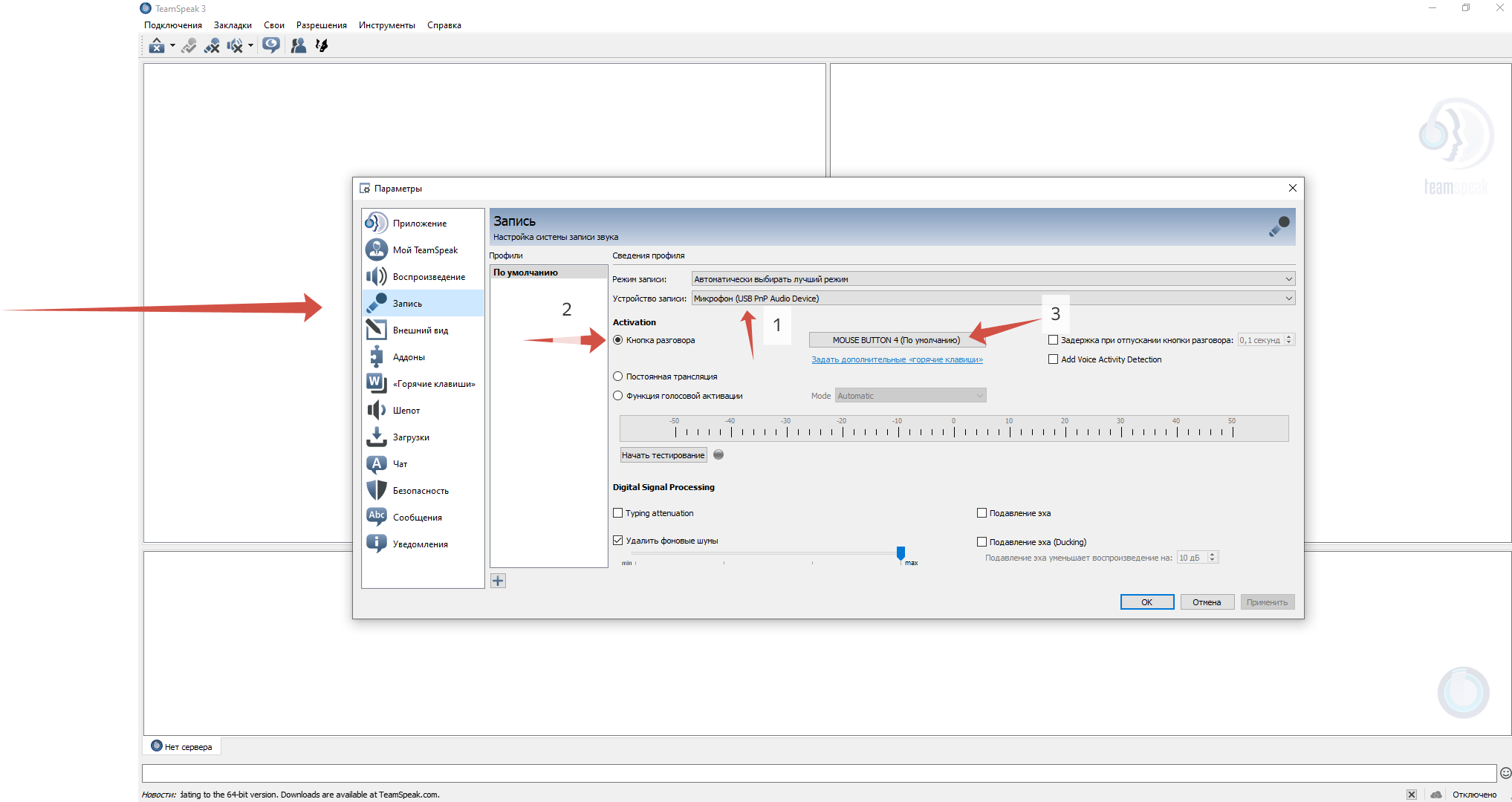The width and height of the screenshot is (1512, 802).
Task: Click the activate microphone toolbar icon
Action: click(x=189, y=45)
